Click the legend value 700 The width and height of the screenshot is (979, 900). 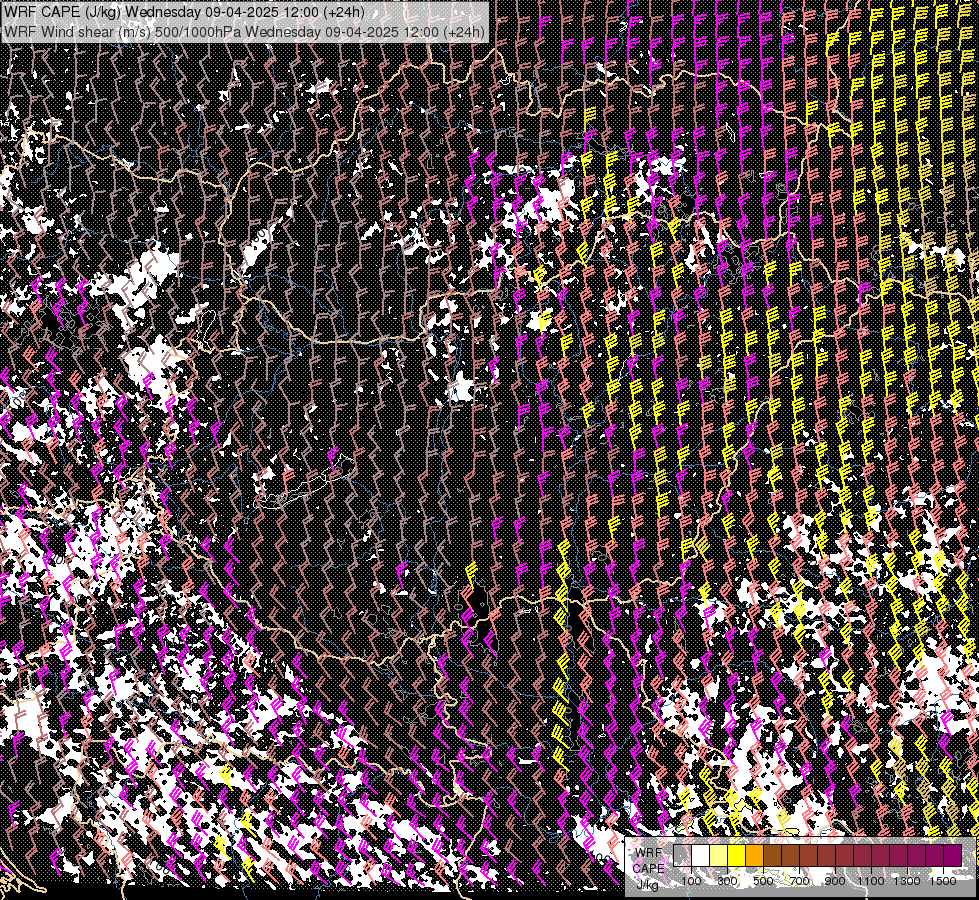click(799, 881)
